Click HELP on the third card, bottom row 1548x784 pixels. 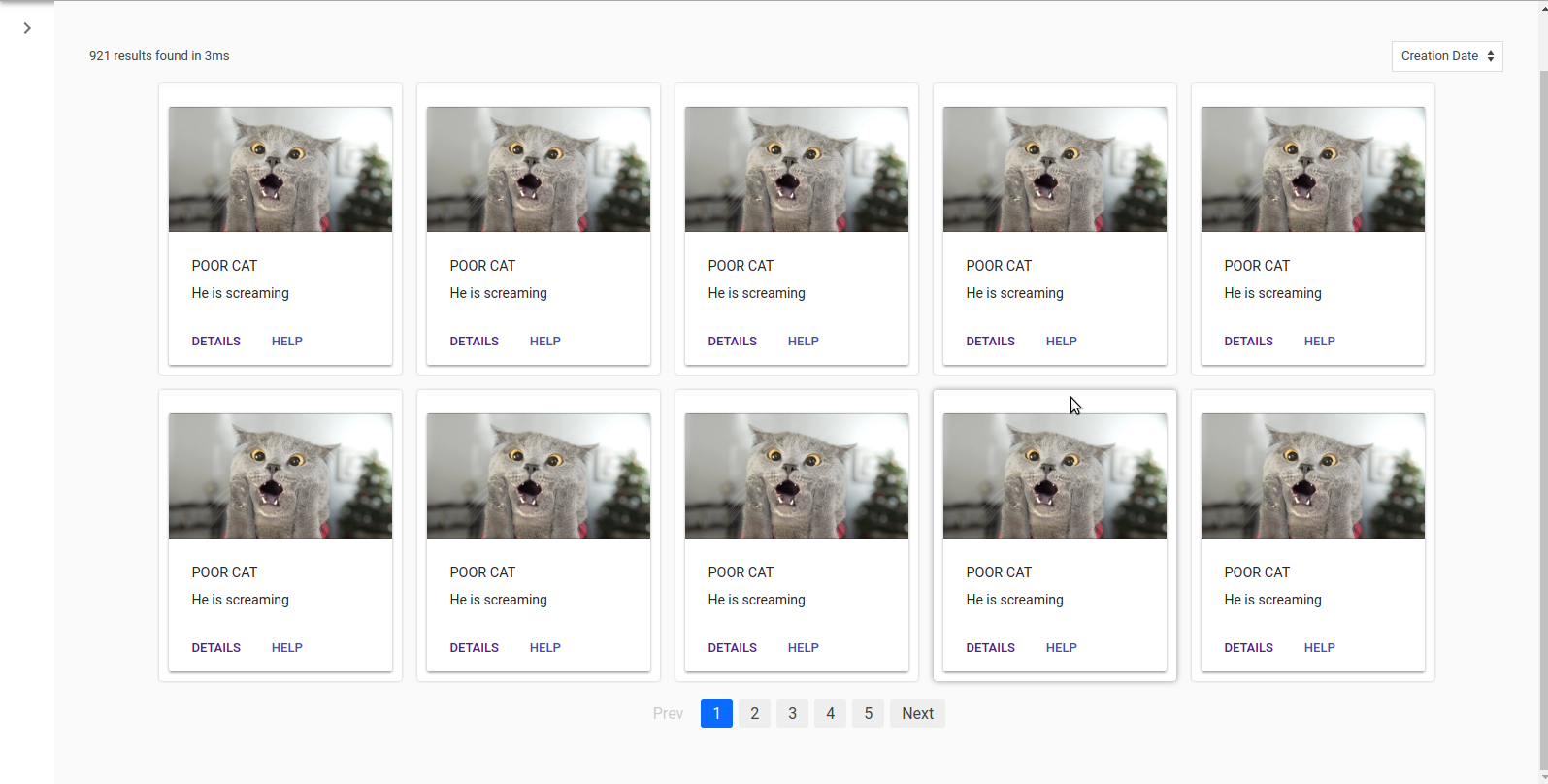click(x=804, y=647)
